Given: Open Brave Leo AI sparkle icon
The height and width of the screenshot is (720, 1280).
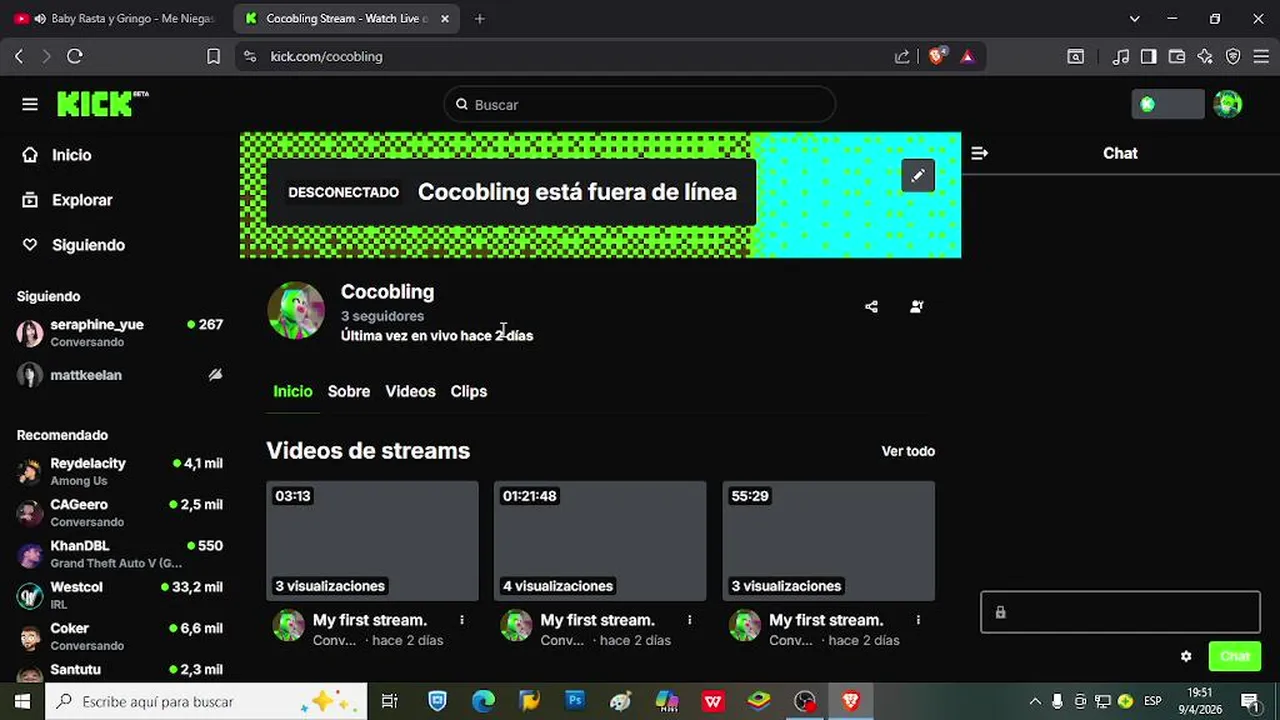Looking at the screenshot, I should [x=1205, y=57].
